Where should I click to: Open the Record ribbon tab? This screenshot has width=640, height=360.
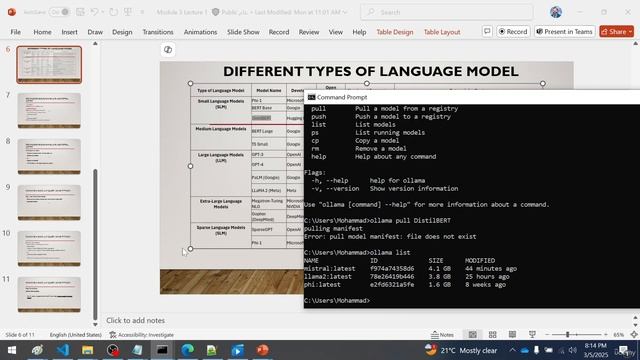click(x=279, y=32)
